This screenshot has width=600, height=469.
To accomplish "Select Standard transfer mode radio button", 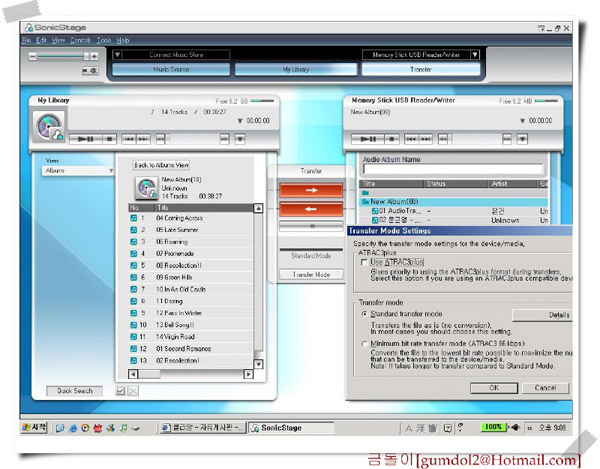I will [364, 314].
